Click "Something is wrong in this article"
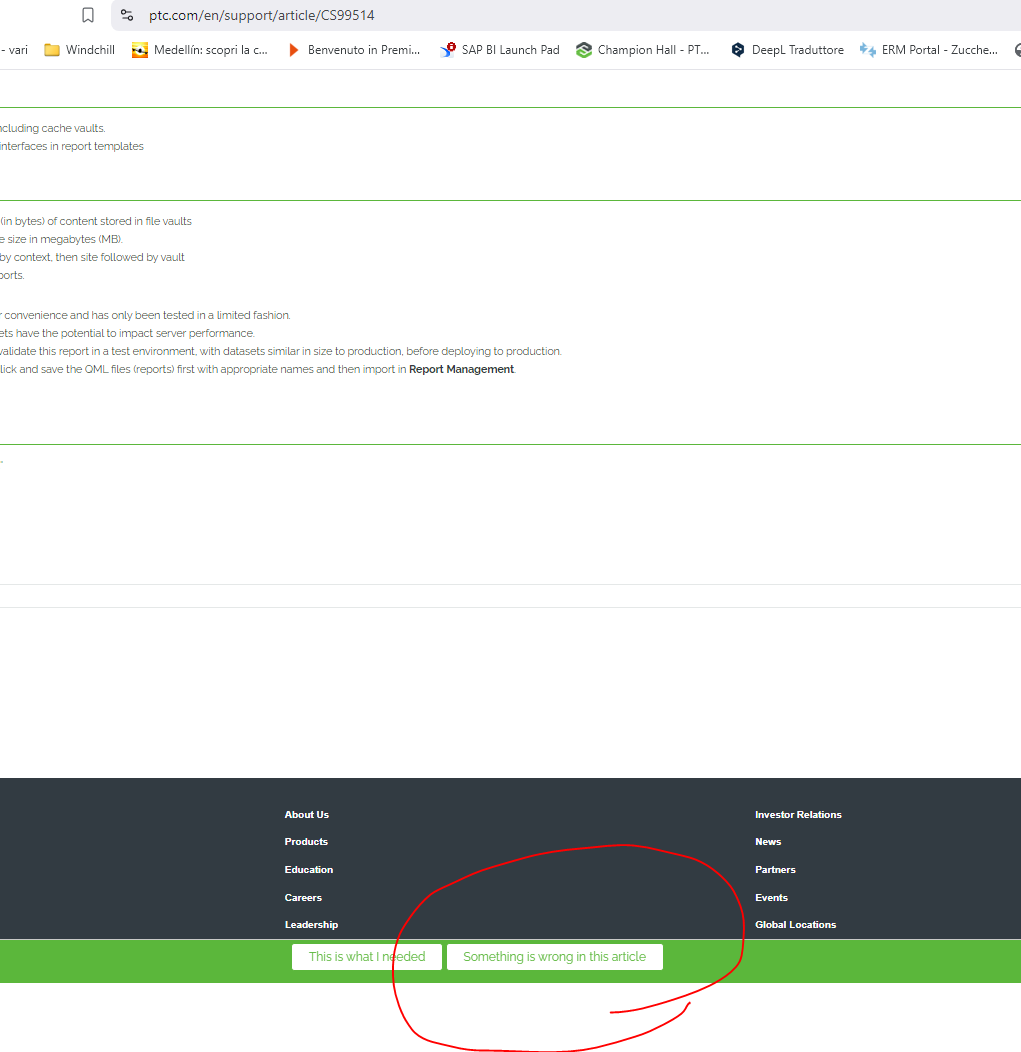 (554, 956)
